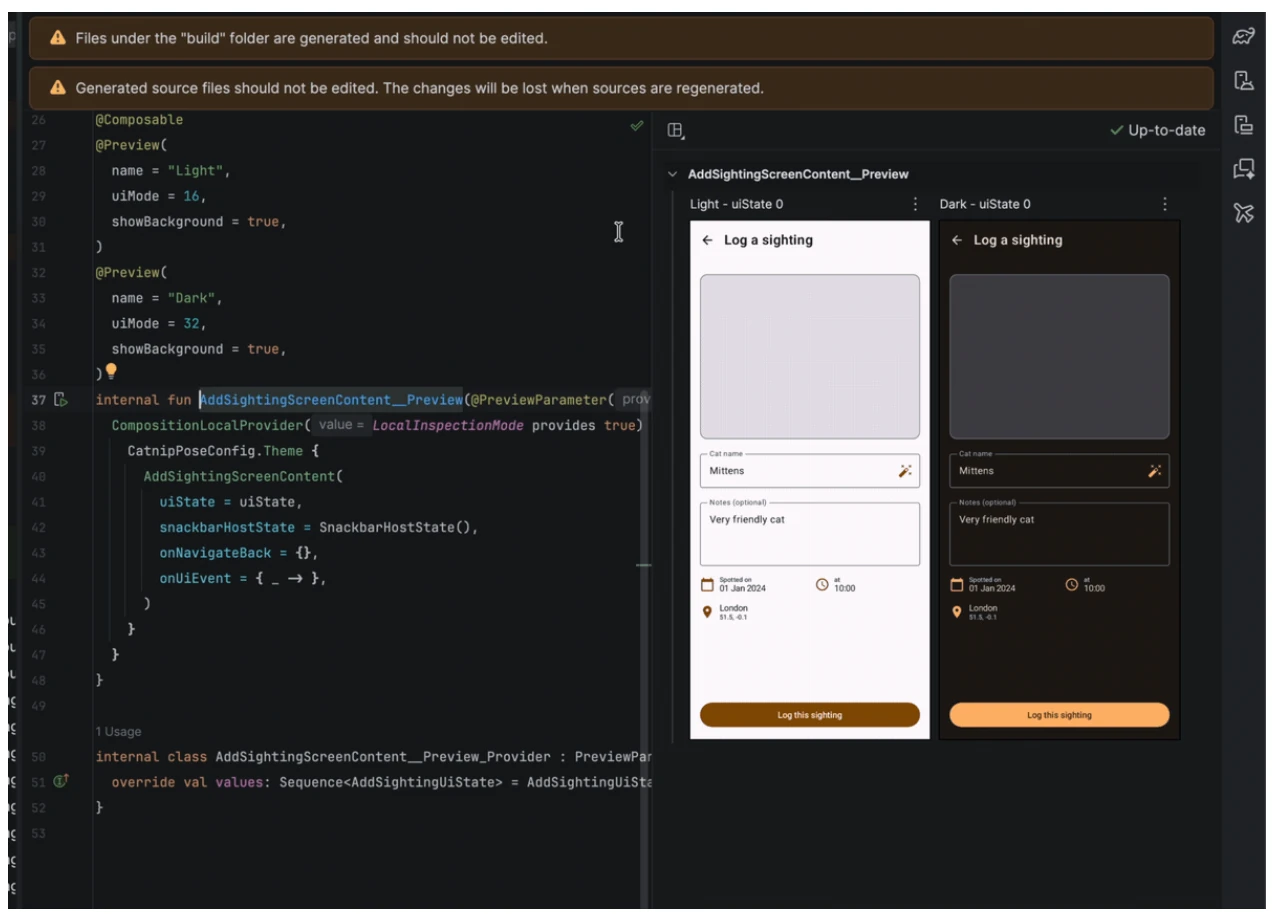
Task: Click 'Log a sighting' title in Dark preview
Action: tap(1018, 240)
